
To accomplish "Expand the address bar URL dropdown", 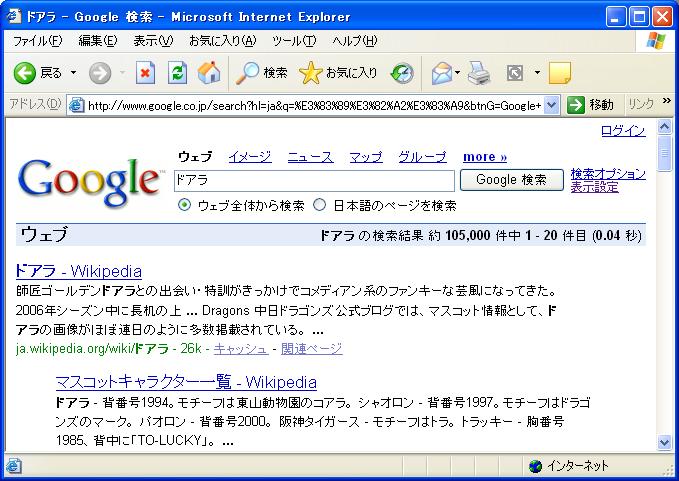I will coord(551,105).
